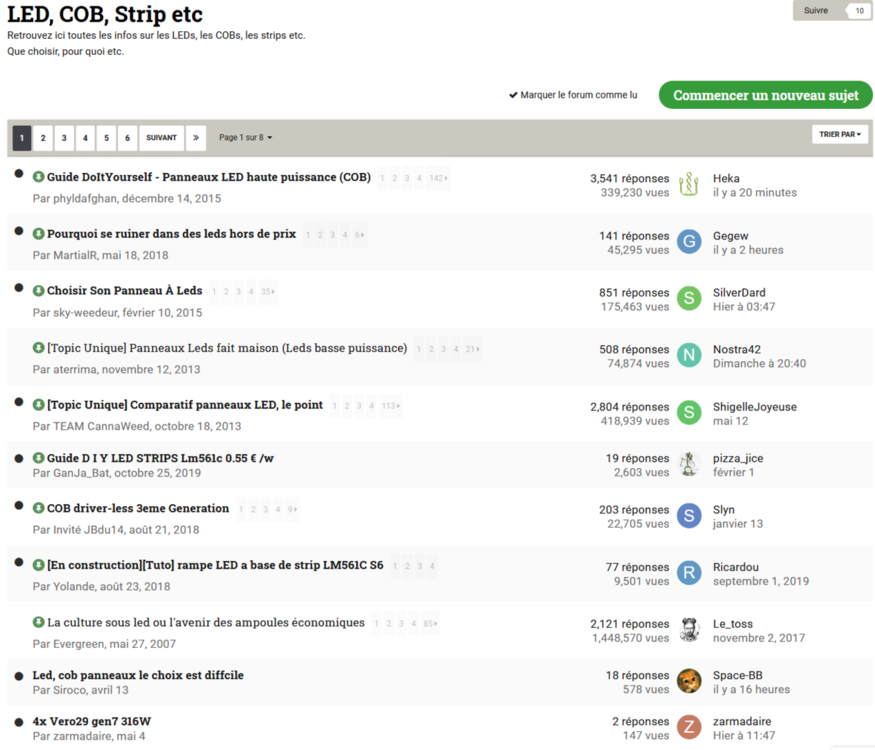This screenshot has width=875, height=750.
Task: Open Le_toss's avatar
Action: coord(689,630)
